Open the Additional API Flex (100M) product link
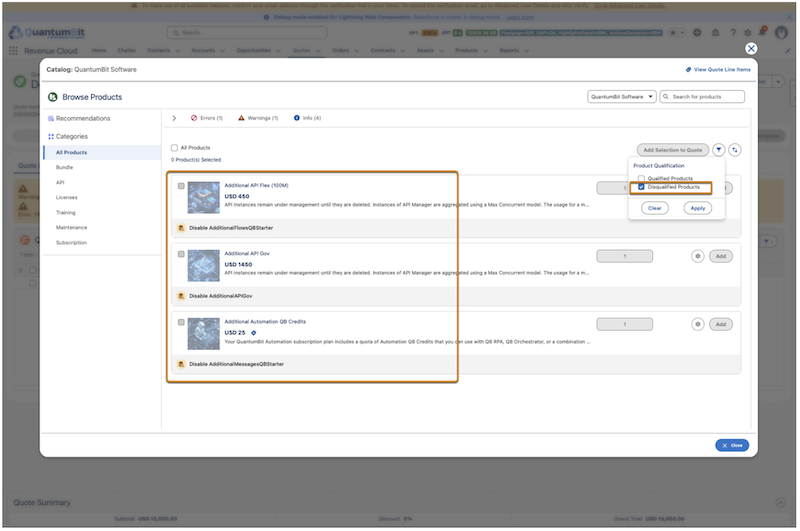Viewport: 800px width, 531px height. click(256, 186)
